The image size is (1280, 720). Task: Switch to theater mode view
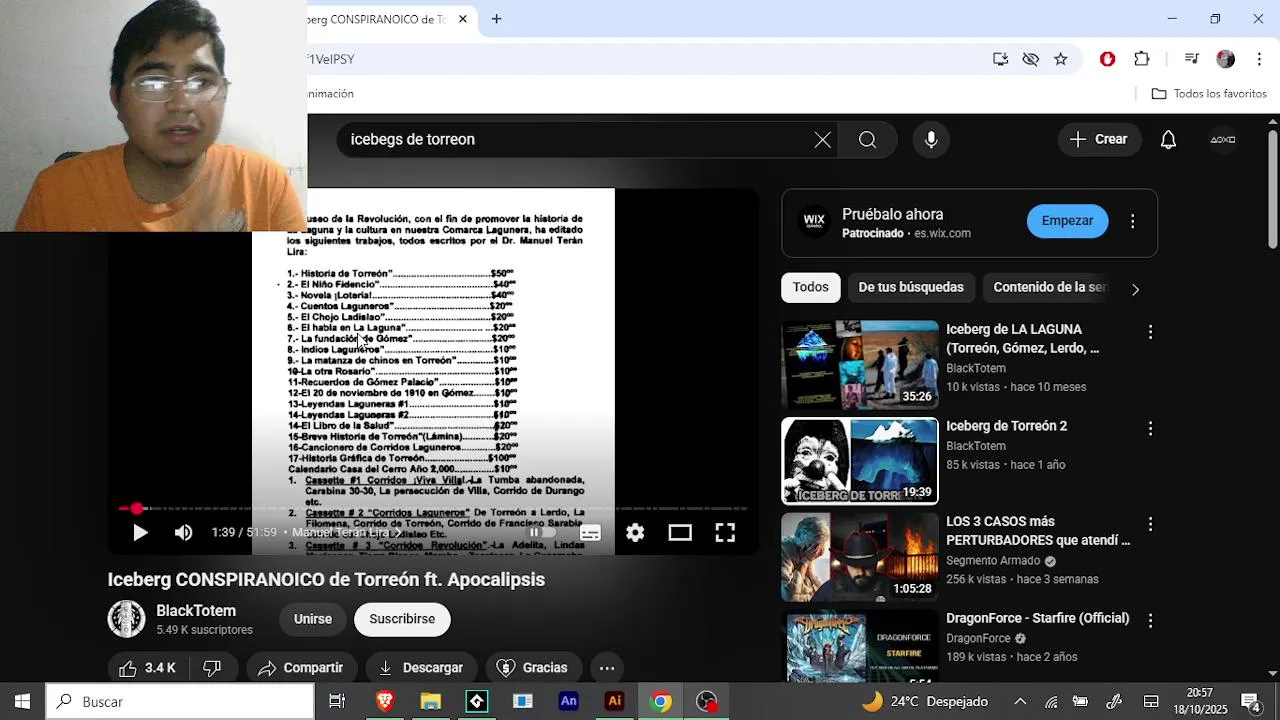pyautogui.click(x=680, y=533)
